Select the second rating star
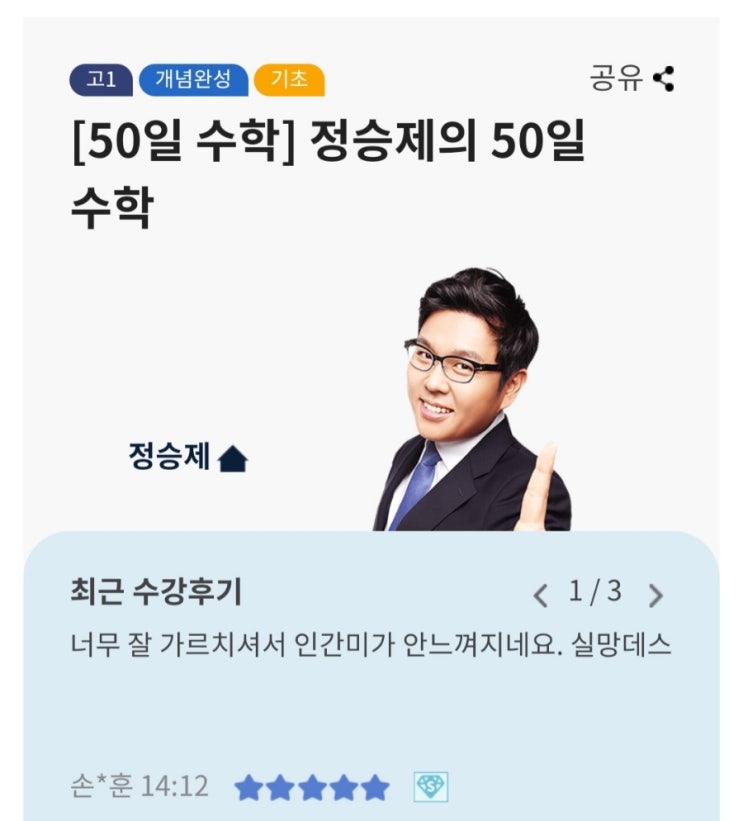 pyautogui.click(x=280, y=787)
